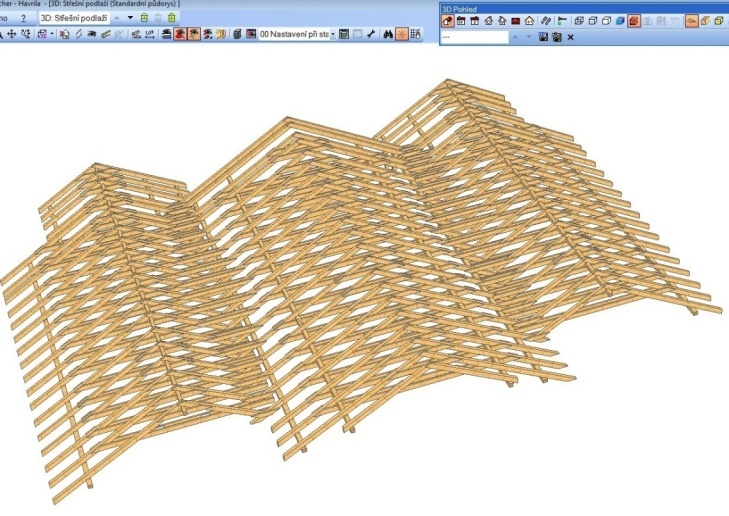Click the wireframe cube view button
Screen dimensions: 729x516
579,21
